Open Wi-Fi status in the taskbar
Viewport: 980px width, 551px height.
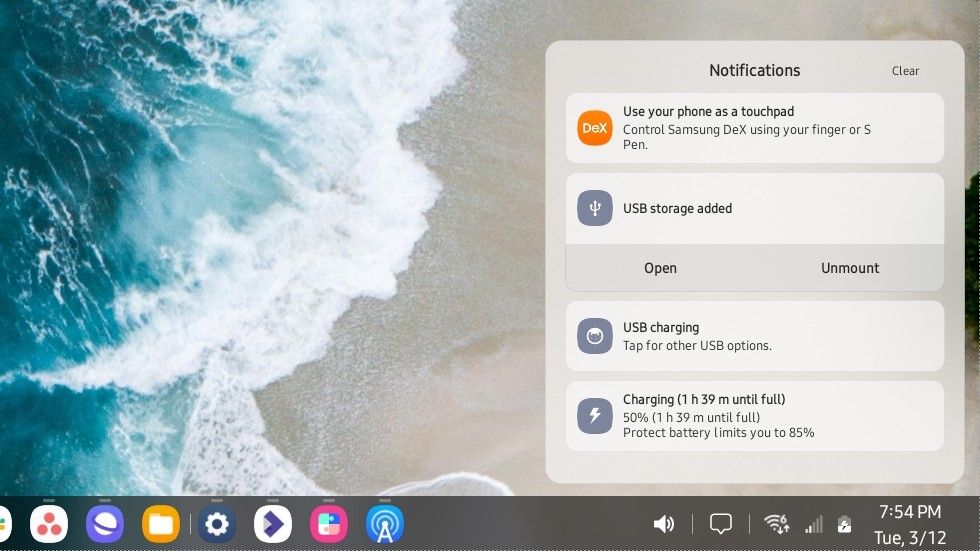tap(776, 524)
